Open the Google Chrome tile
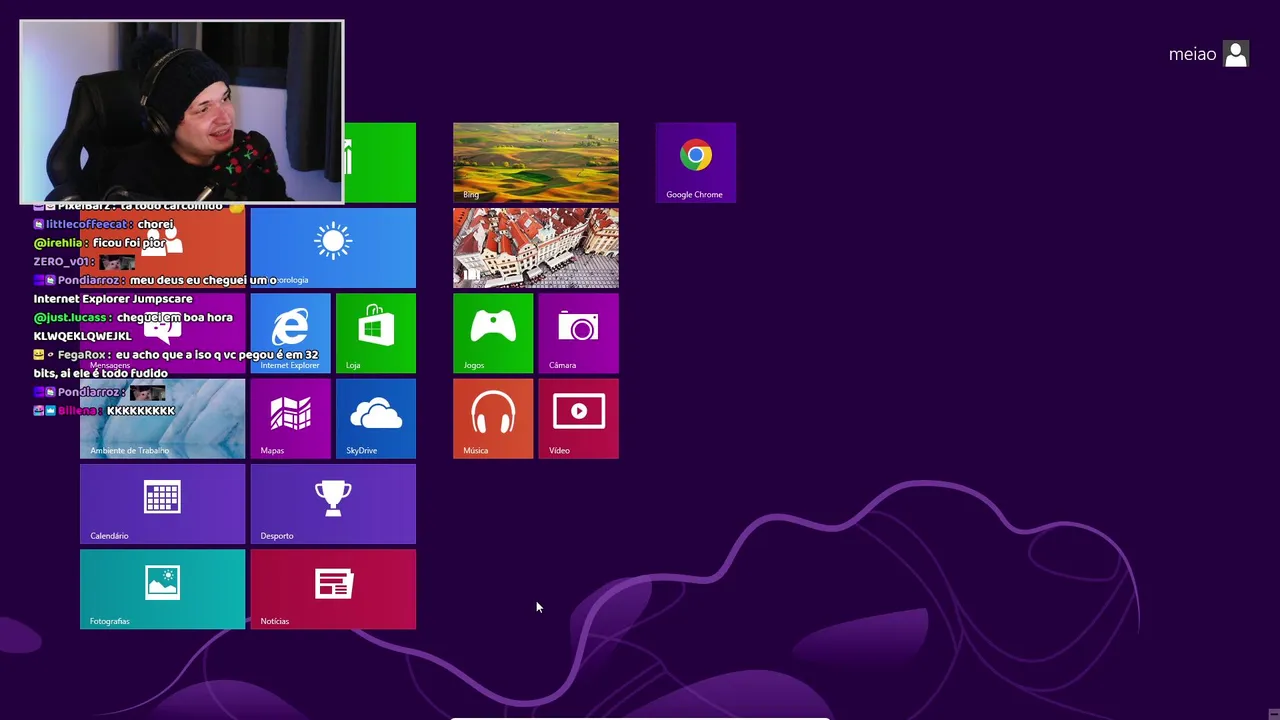This screenshot has width=1280, height=720. (x=695, y=162)
